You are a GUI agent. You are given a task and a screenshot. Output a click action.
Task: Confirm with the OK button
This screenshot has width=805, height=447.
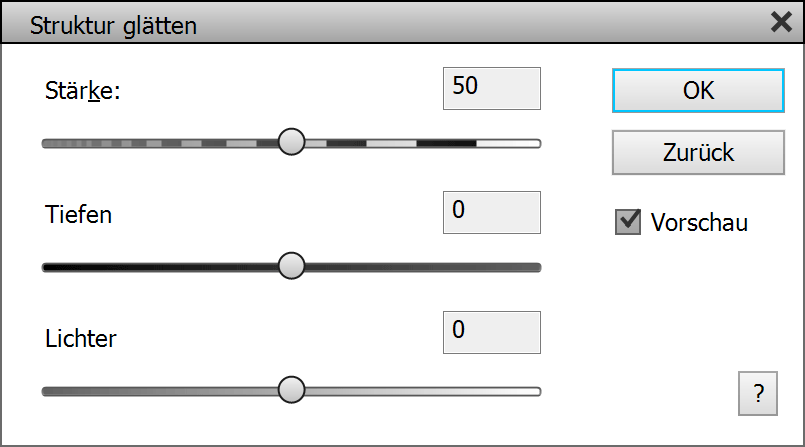pyautogui.click(x=698, y=90)
